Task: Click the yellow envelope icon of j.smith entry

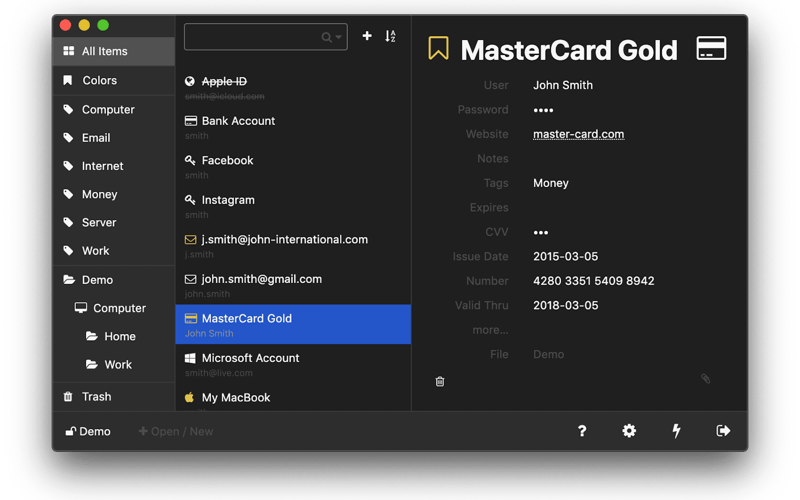Action: pyautogui.click(x=190, y=239)
